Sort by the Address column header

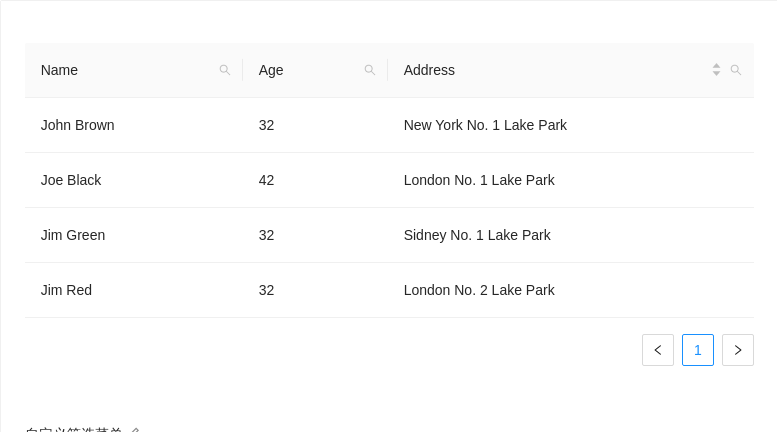430,70
